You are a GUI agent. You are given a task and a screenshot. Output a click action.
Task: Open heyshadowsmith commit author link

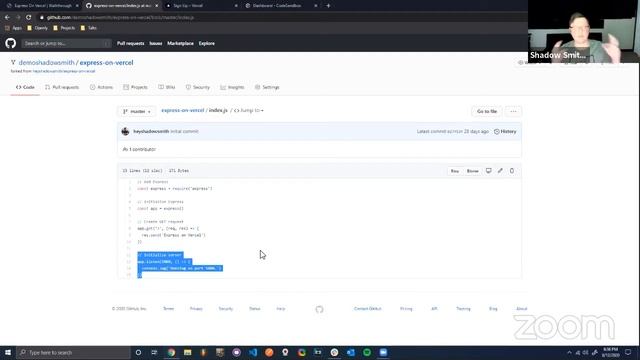pos(151,131)
